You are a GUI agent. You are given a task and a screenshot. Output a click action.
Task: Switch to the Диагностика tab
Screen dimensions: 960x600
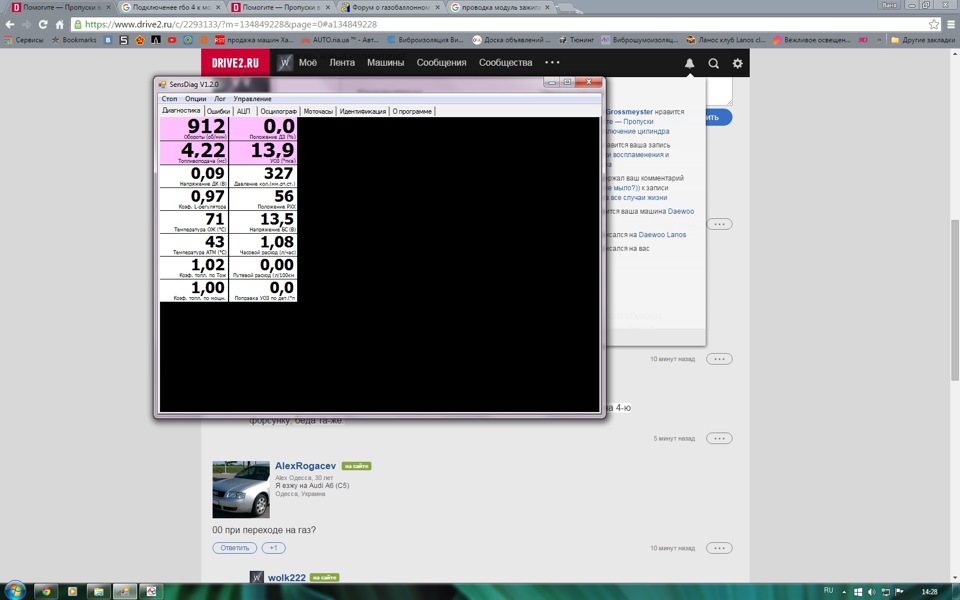(181, 111)
